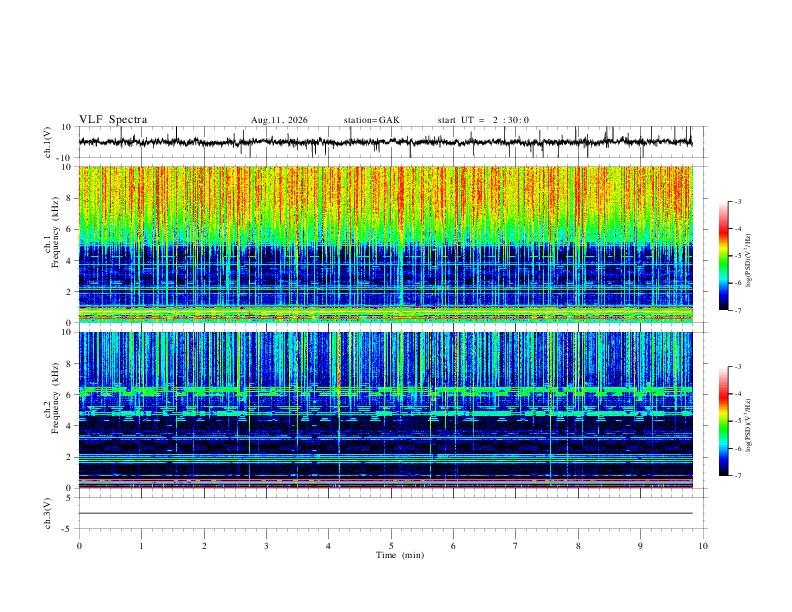Click the station=GAK label
Image resolution: width=792 pixels, height=612 pixels.
[x=372, y=120]
